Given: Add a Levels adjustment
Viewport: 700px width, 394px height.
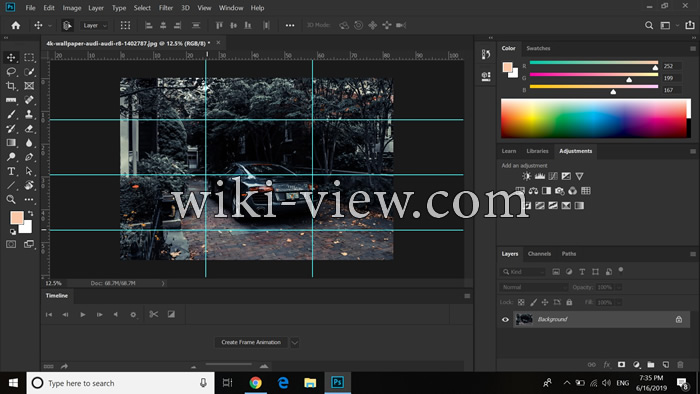Looking at the screenshot, I should (540, 176).
